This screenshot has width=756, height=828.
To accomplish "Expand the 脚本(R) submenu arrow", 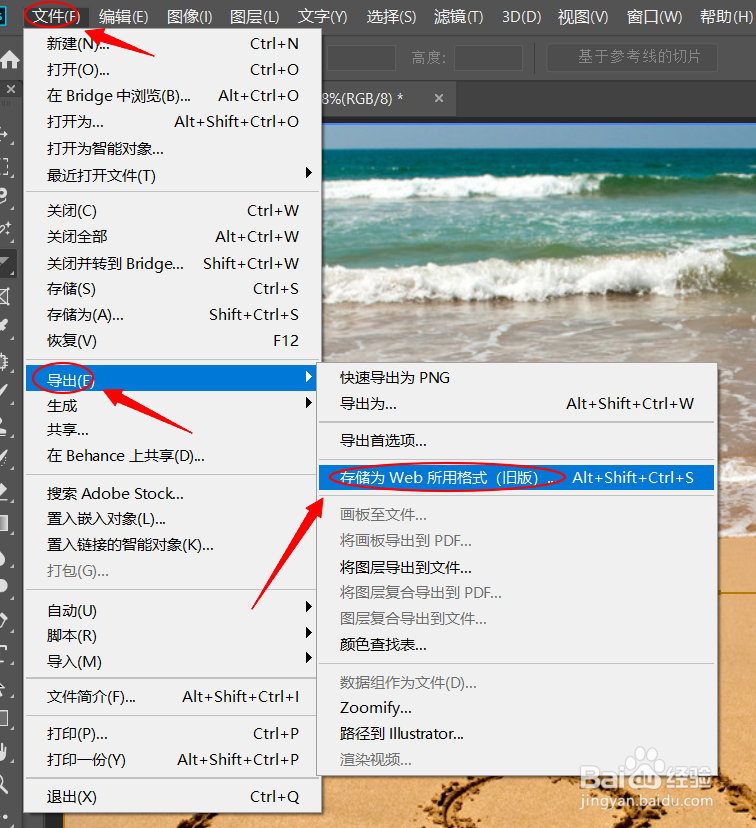I will 309,633.
